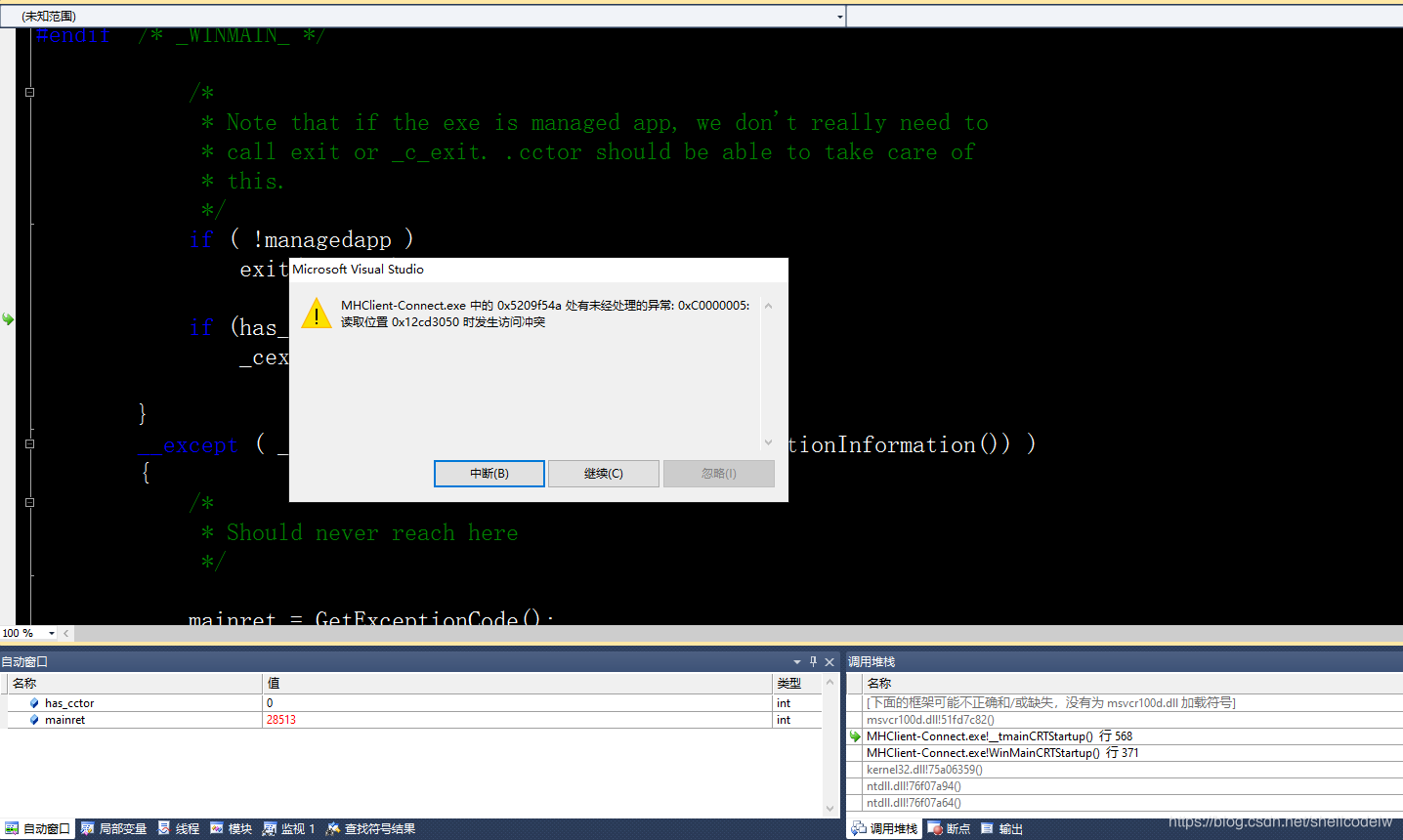Viewport: 1403px width, 840px height.
Task: Switch to the 调用堆栈 call stack tab
Action: pyautogui.click(x=884, y=828)
